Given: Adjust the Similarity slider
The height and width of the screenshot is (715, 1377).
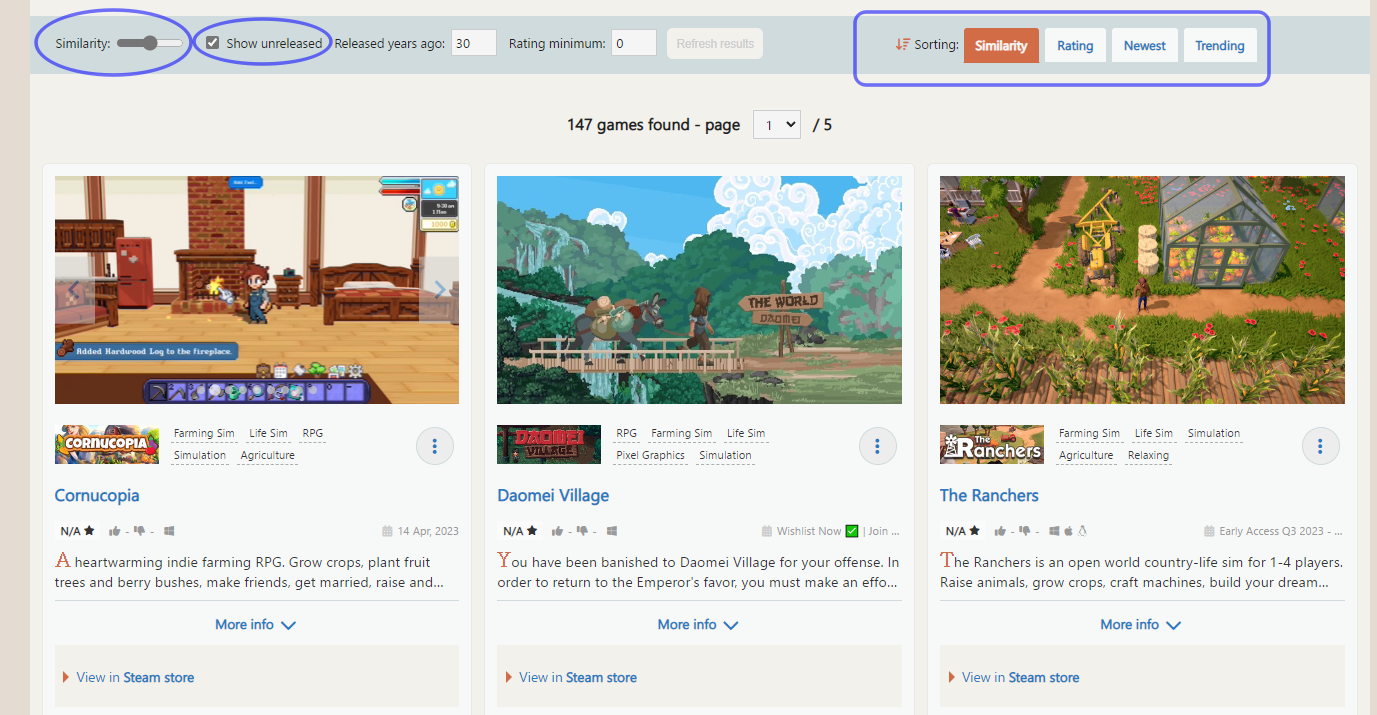Looking at the screenshot, I should [150, 43].
